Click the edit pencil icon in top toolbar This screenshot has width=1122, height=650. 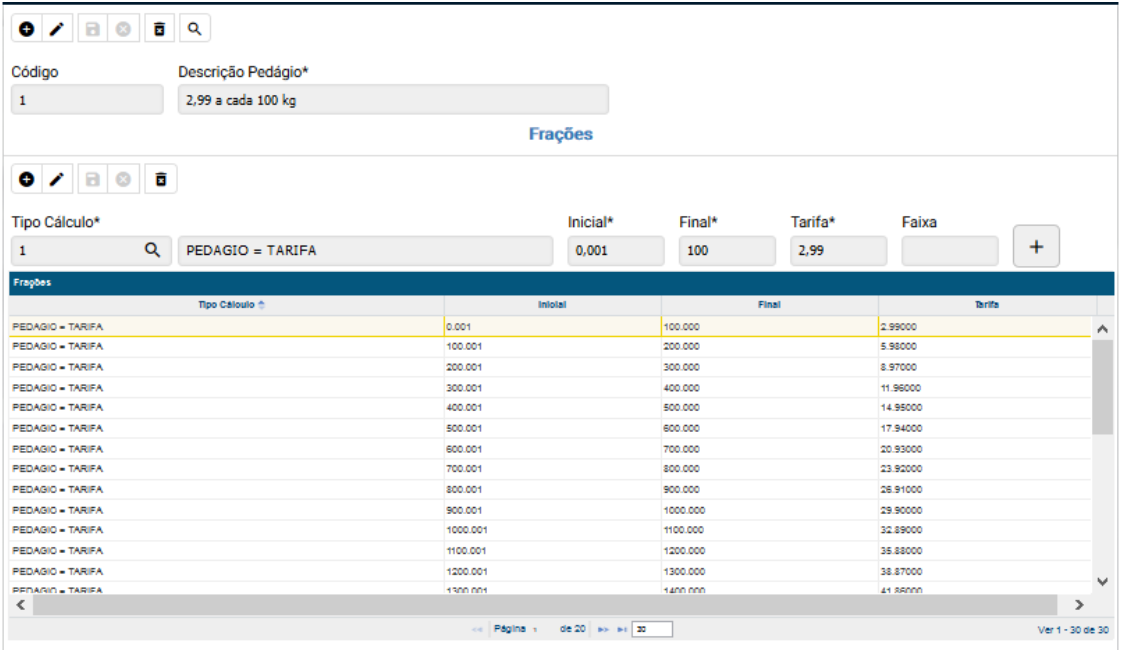(58, 30)
